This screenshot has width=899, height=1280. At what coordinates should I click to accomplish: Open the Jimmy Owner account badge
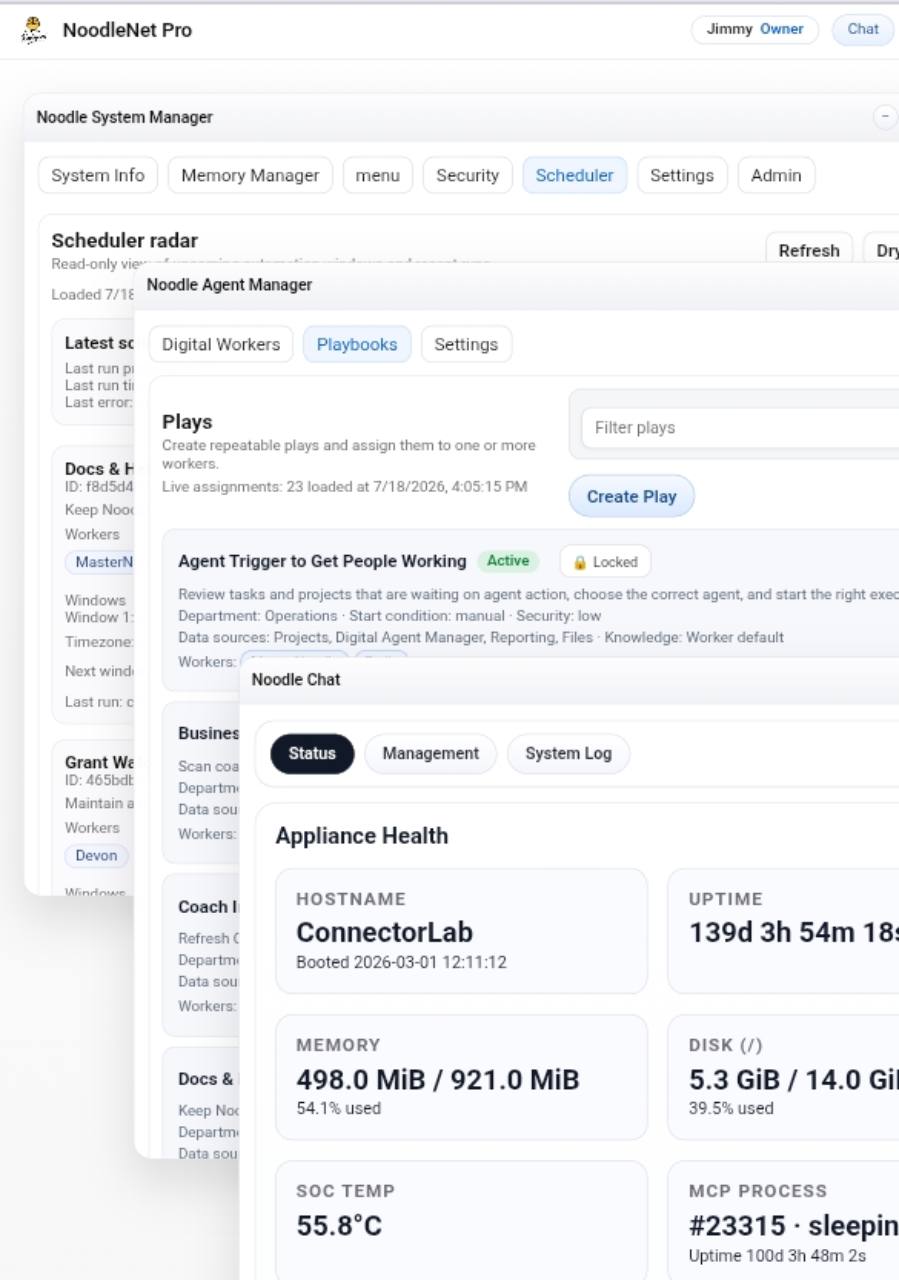point(755,29)
